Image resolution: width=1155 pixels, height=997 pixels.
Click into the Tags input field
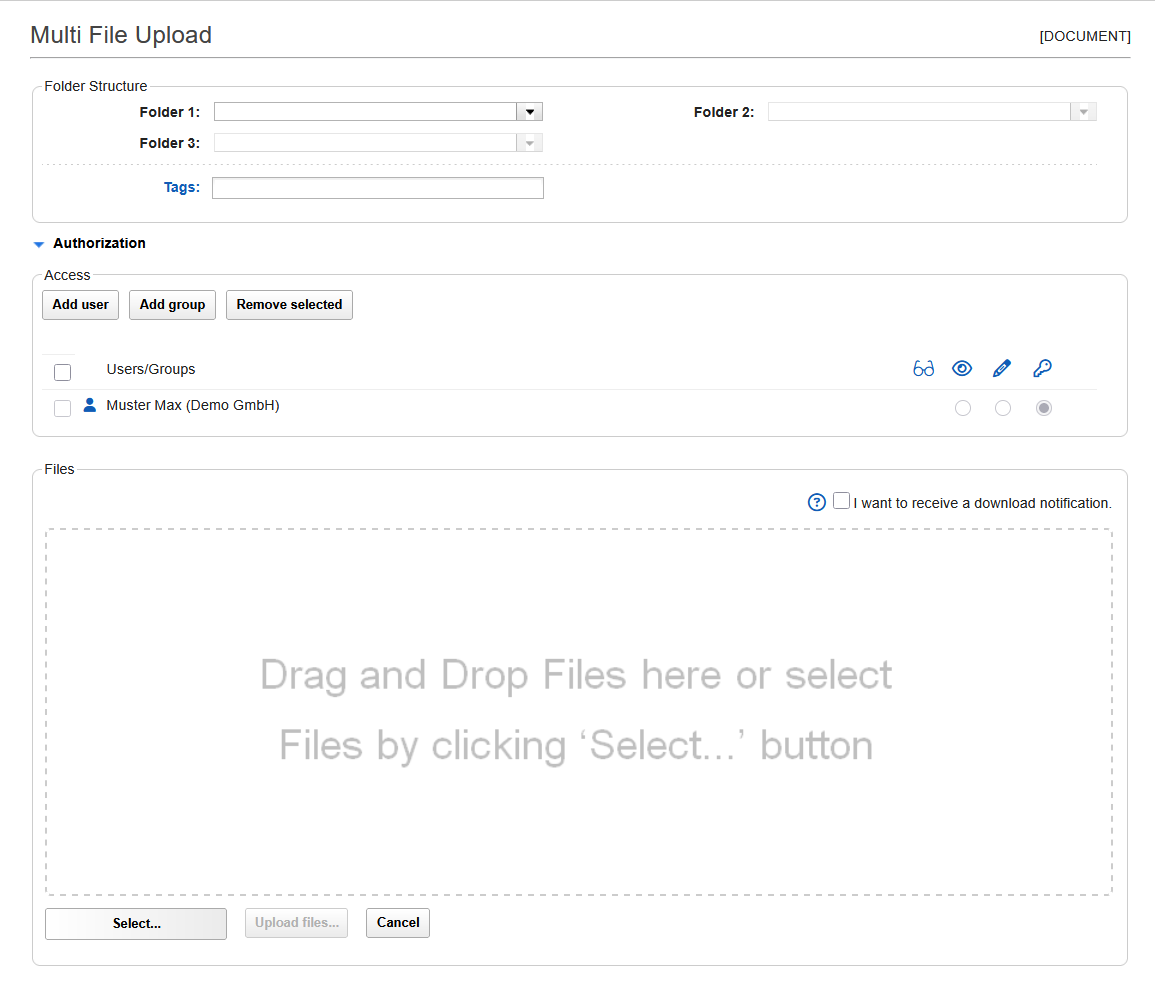(x=377, y=188)
